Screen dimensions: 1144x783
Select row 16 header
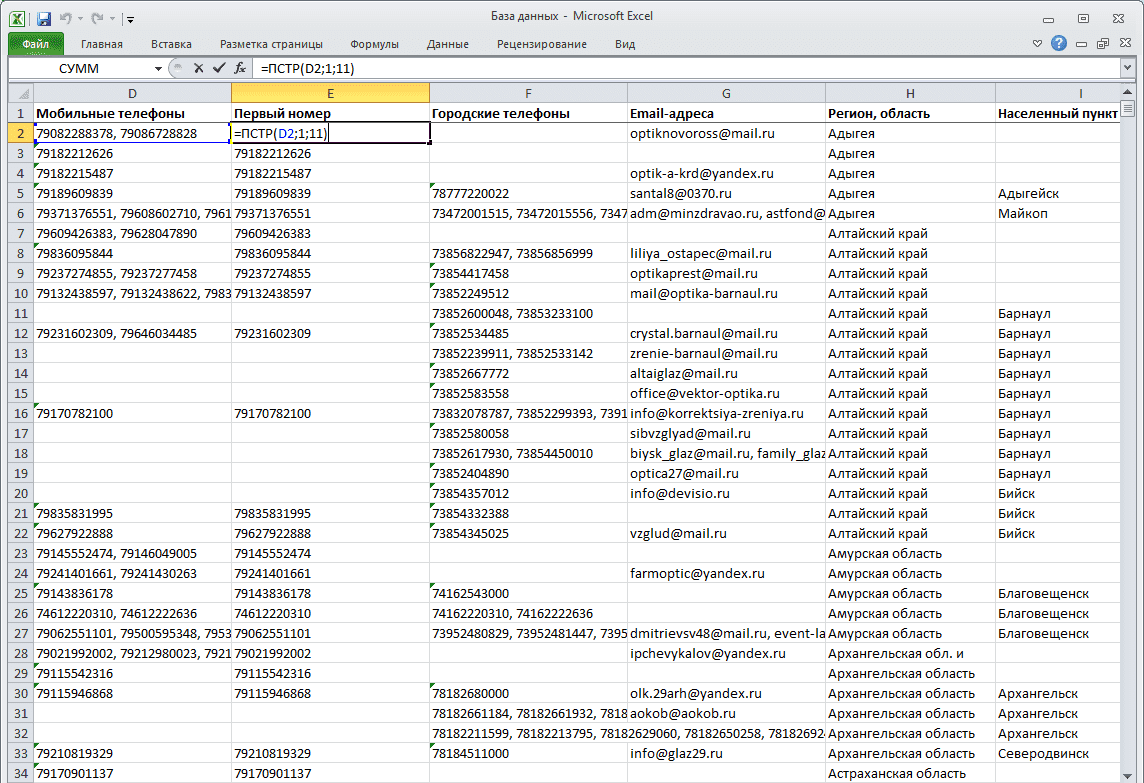[21, 413]
